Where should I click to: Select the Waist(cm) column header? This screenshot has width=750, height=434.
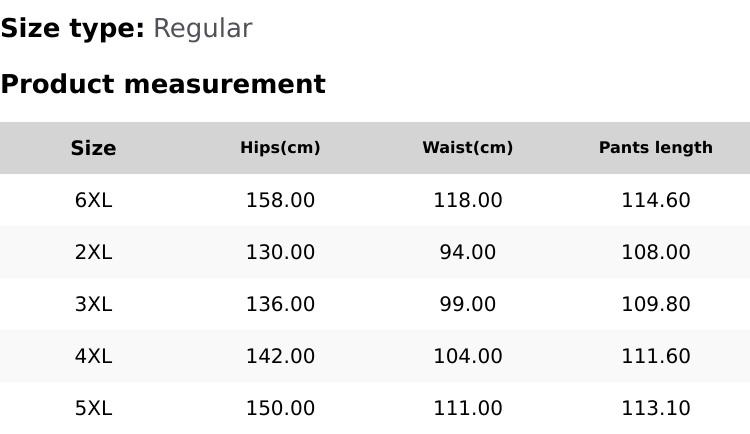[x=467, y=148]
